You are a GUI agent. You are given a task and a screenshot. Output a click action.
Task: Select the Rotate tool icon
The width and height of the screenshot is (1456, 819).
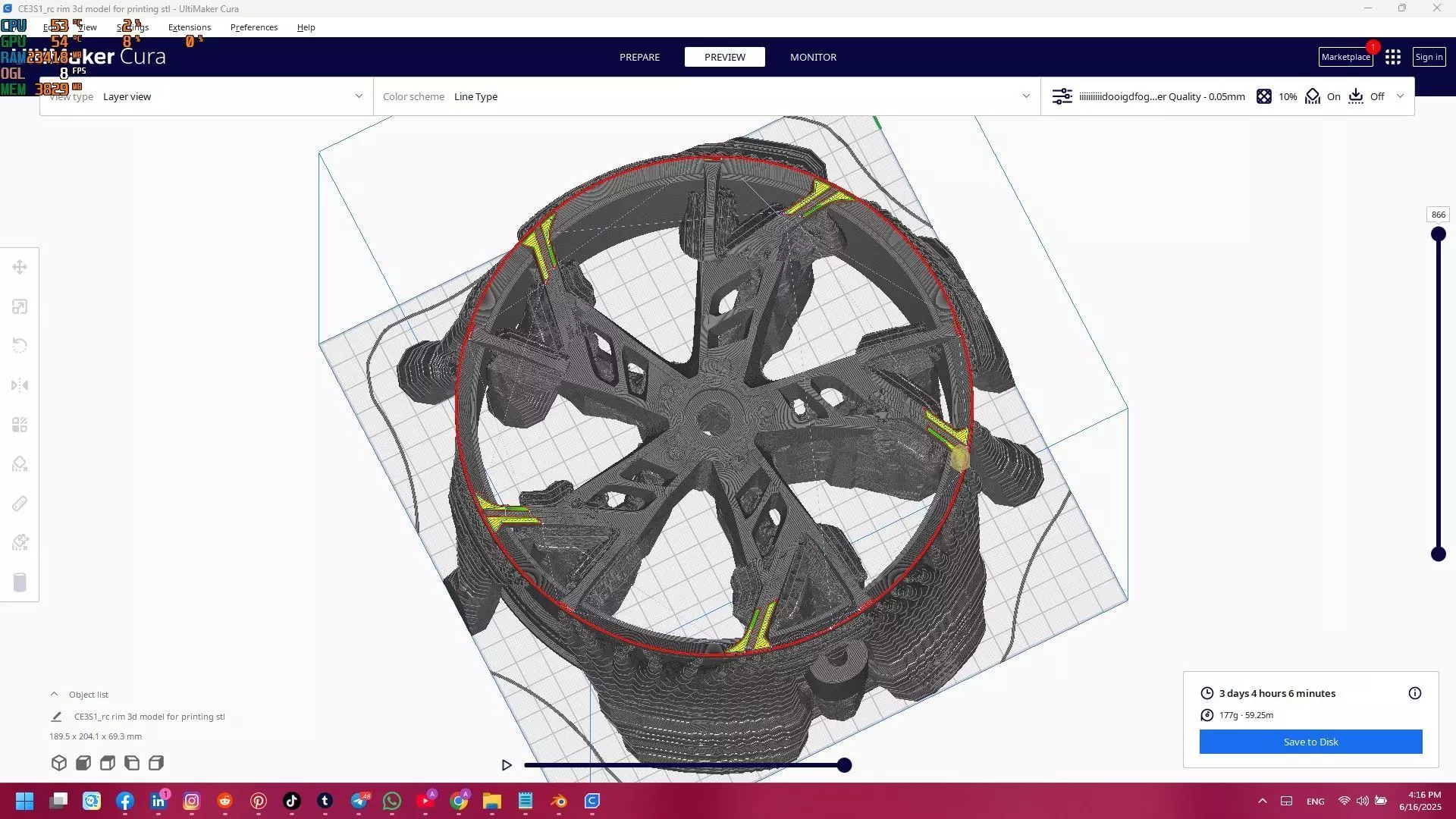click(20, 346)
